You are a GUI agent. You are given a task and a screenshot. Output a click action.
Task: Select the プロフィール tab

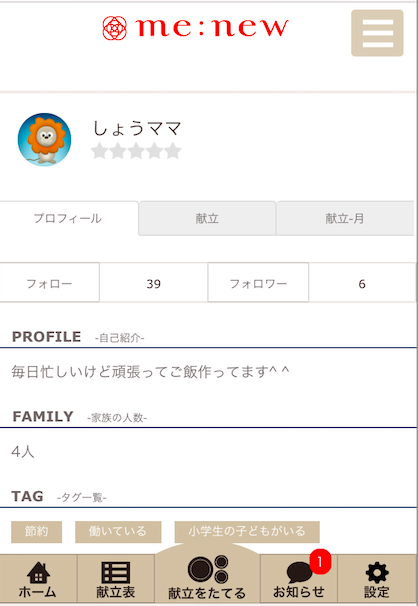[68, 218]
